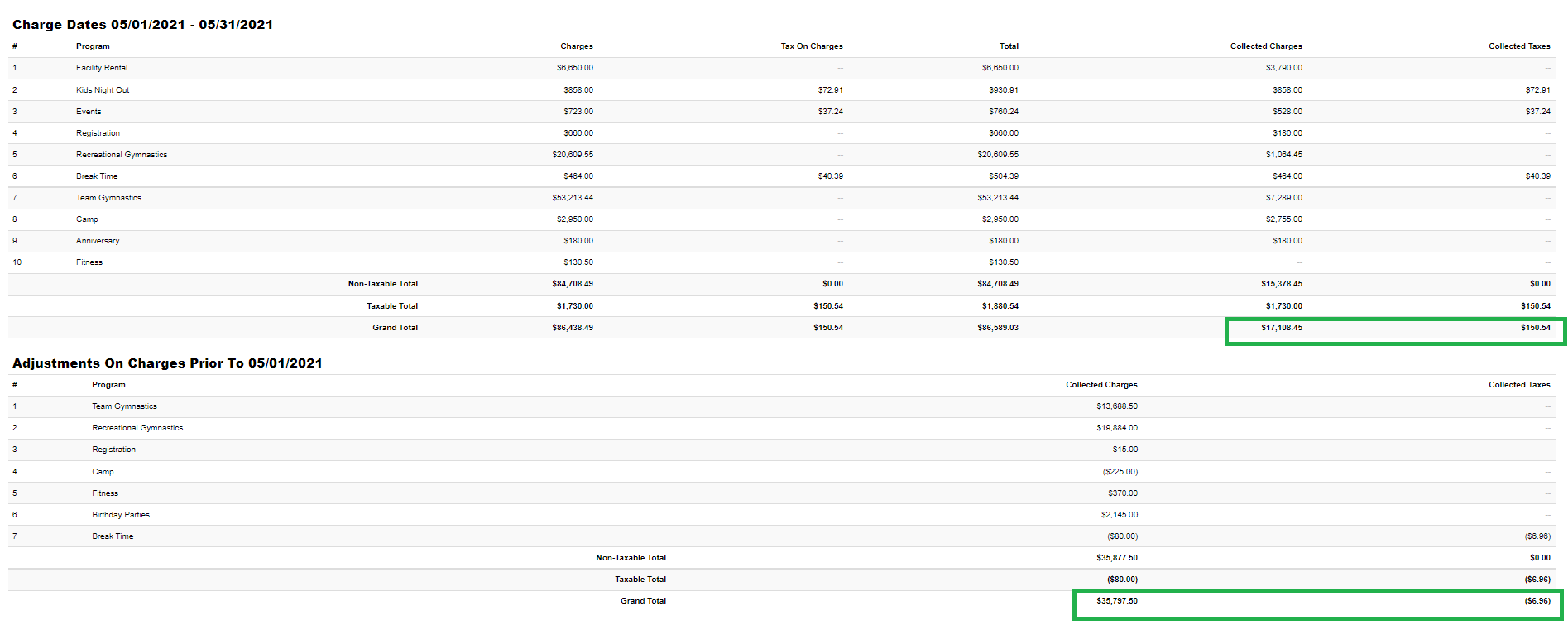
Task: Click 'Non-Taxable Total' label in Adjustments table
Action: pyautogui.click(x=631, y=558)
